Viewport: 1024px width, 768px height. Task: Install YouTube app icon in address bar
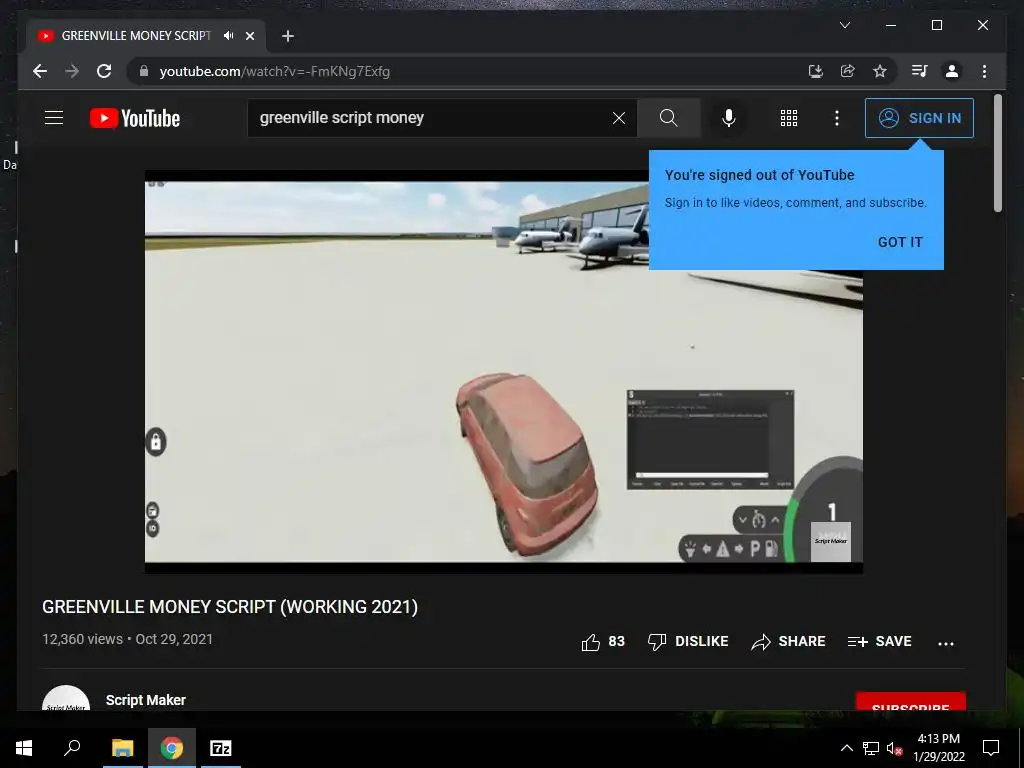tap(815, 71)
